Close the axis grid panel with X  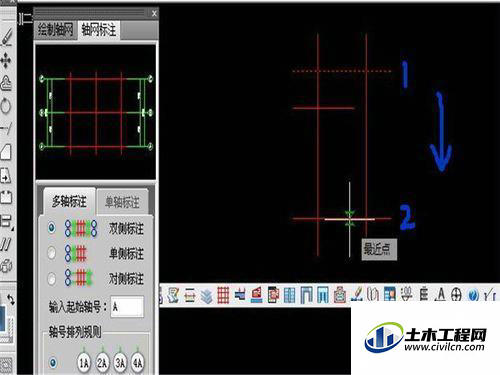154,14
